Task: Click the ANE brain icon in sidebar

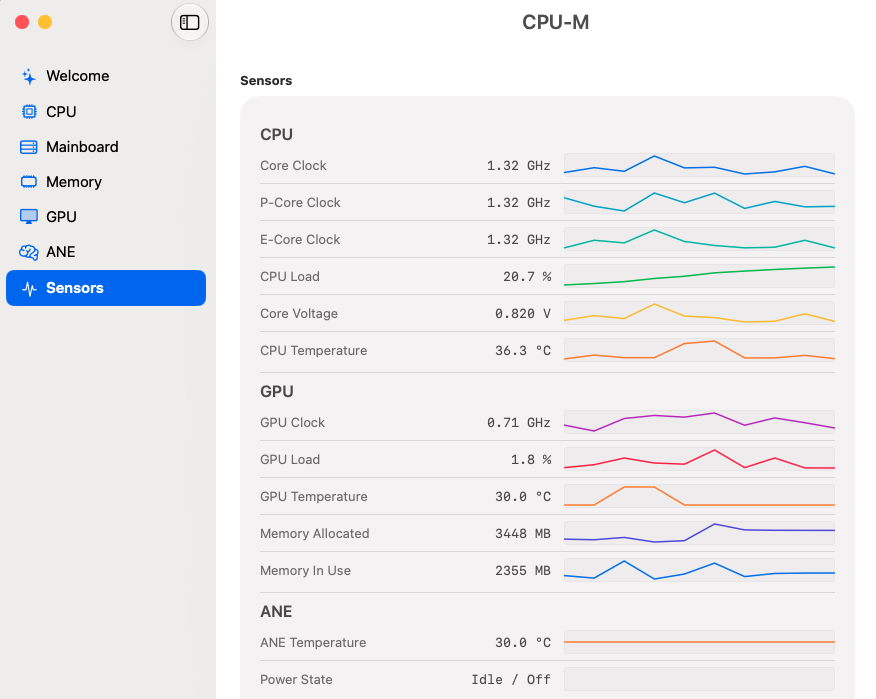Action: [x=28, y=252]
